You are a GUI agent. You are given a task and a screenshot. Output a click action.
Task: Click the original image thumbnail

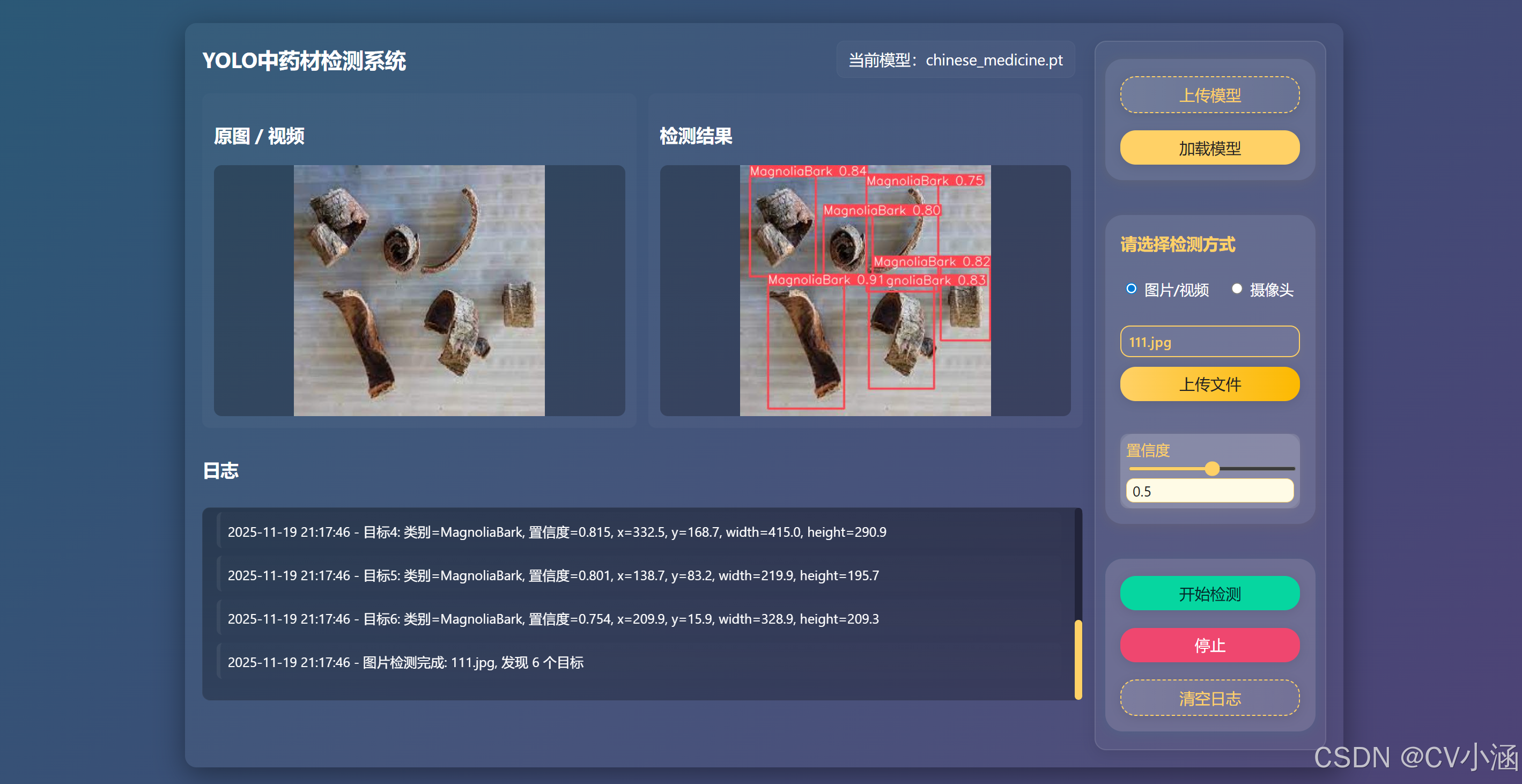tap(419, 290)
